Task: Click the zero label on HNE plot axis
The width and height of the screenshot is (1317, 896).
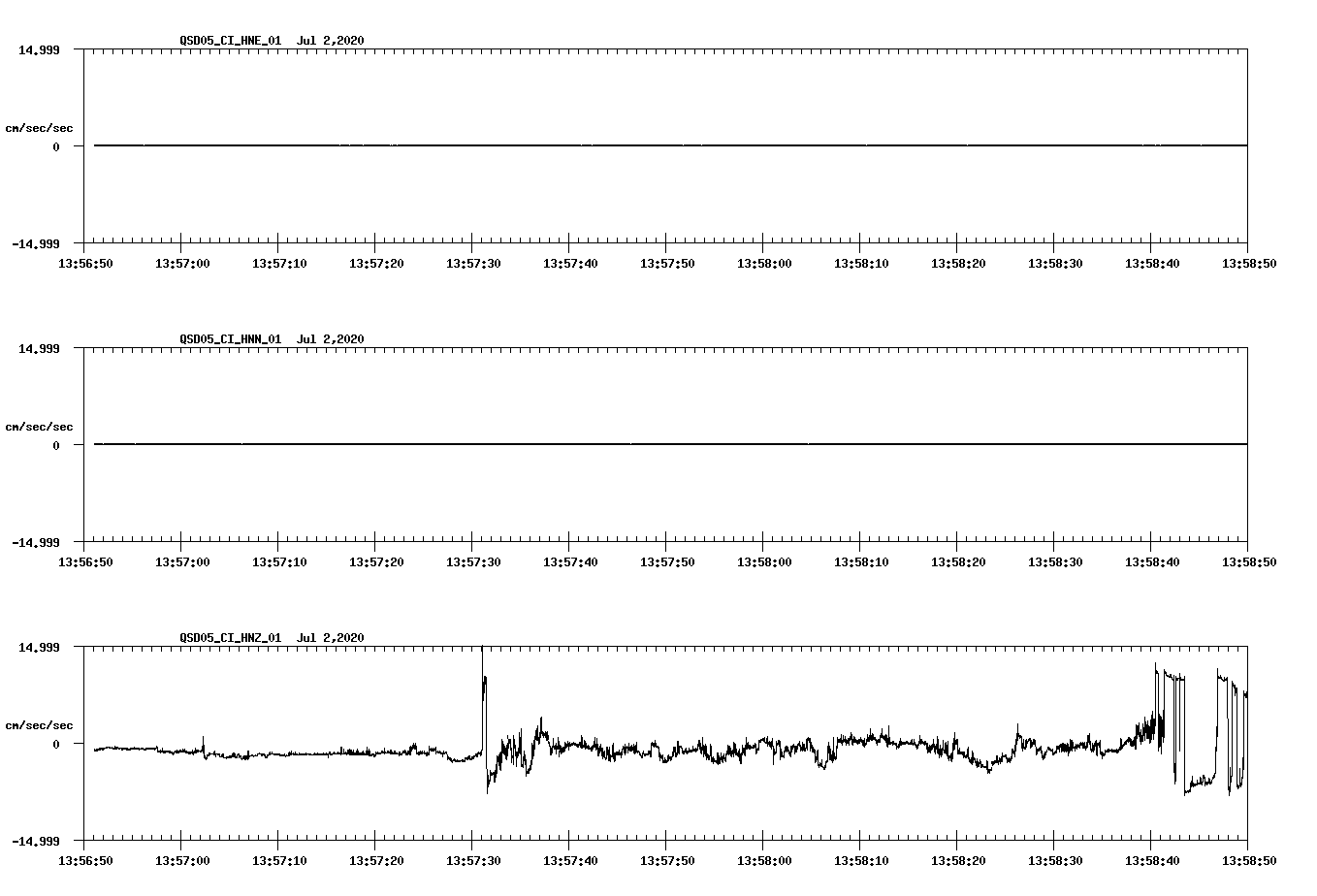Action: (x=56, y=146)
